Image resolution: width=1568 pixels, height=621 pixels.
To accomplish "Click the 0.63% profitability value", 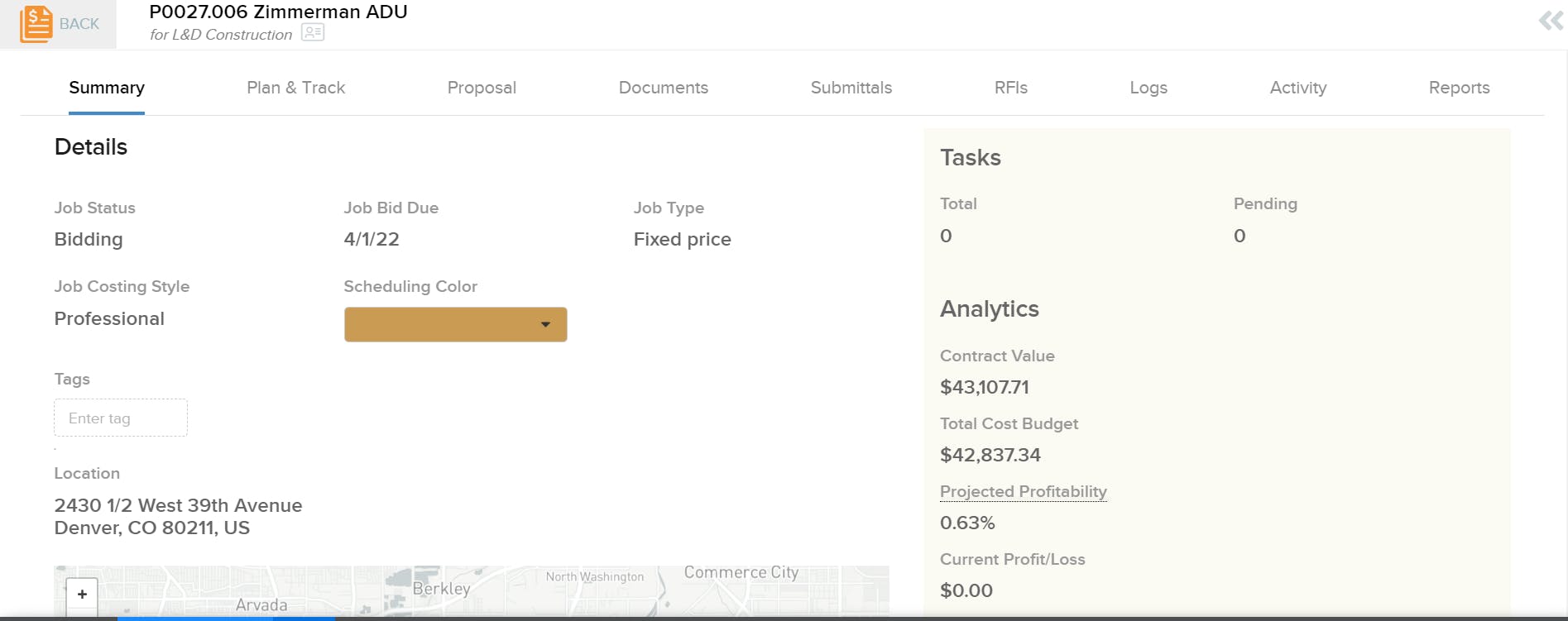I will 967,523.
